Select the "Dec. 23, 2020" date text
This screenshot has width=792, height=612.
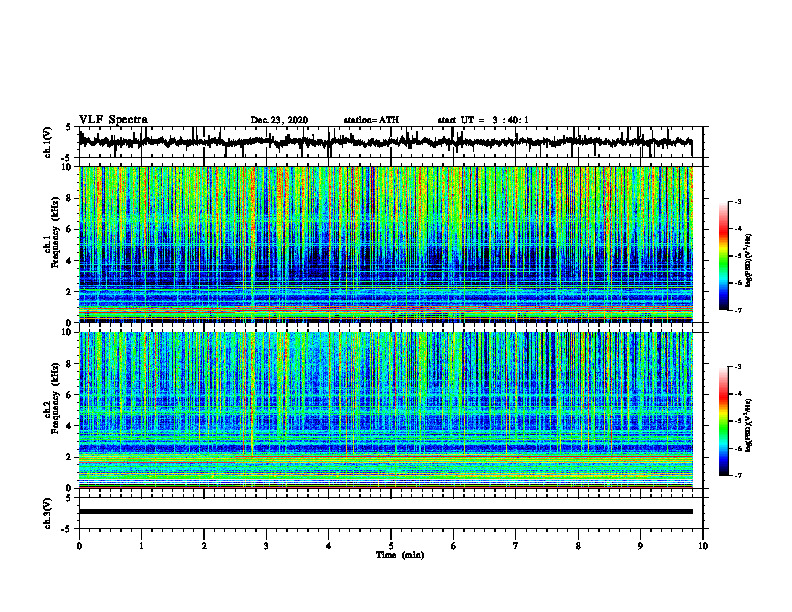pos(279,120)
